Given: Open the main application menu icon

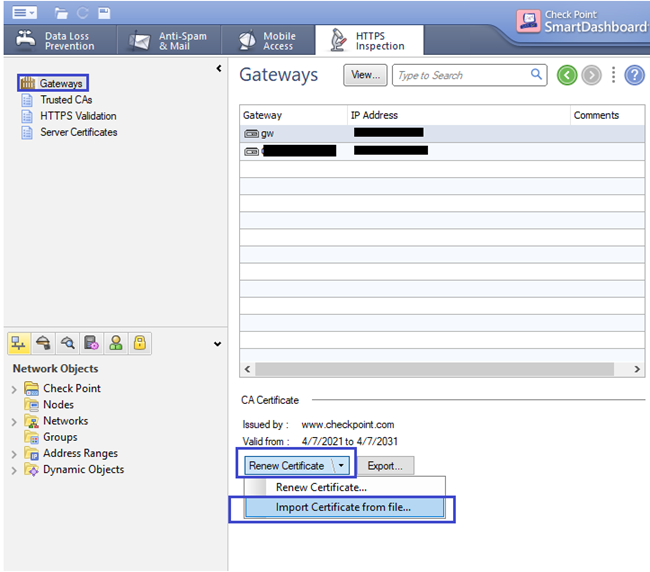Looking at the screenshot, I should coord(24,12).
